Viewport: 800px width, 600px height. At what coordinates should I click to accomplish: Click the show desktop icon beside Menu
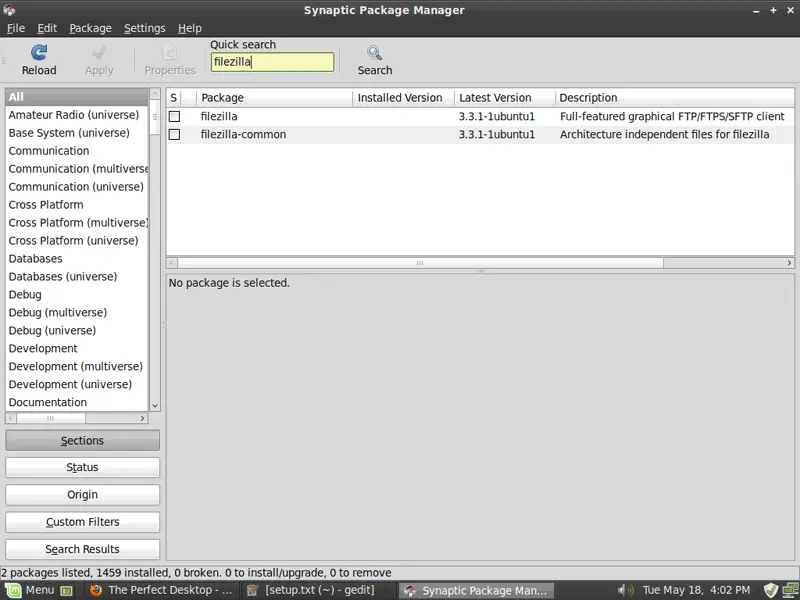pos(66,591)
